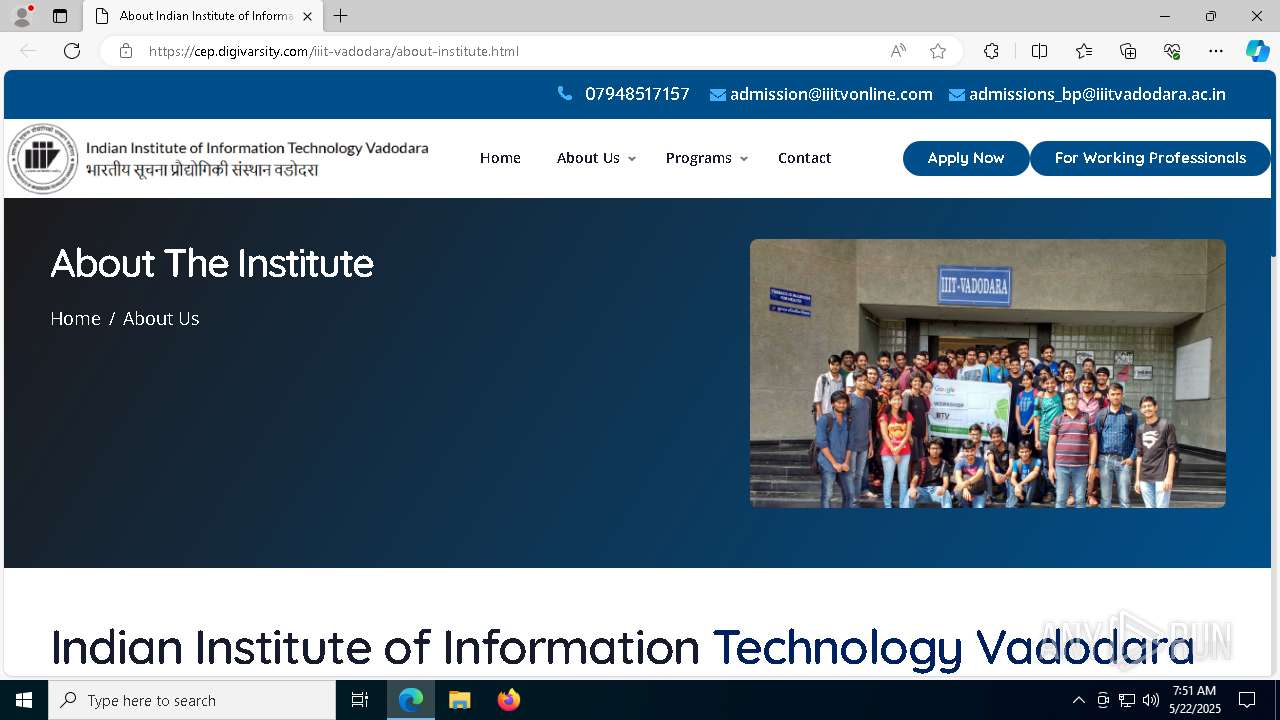Open the browser profile icon
Screen dimensions: 1280x720
pyautogui.click(x=22, y=16)
